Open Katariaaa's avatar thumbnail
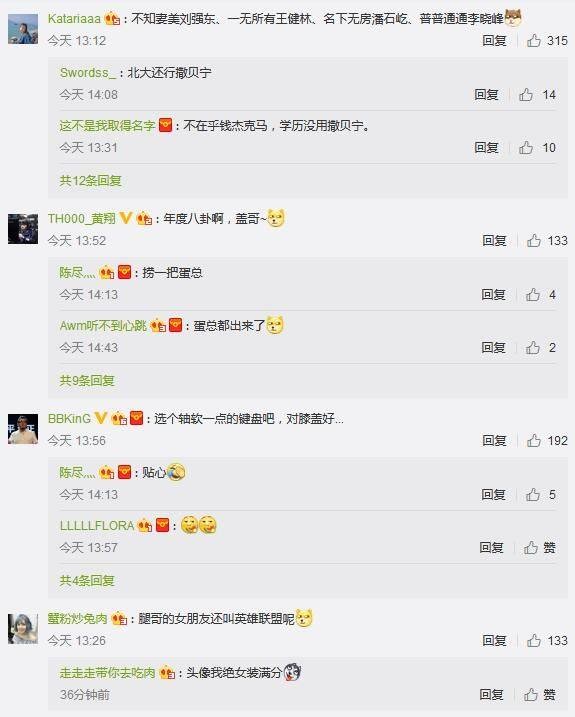The width and height of the screenshot is (575, 717). point(23,29)
